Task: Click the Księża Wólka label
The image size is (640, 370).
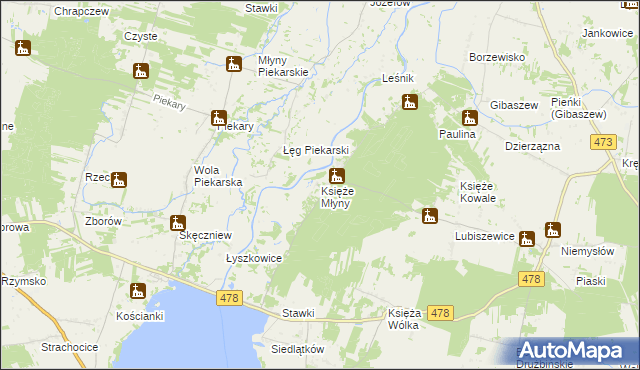Action: click(x=404, y=319)
